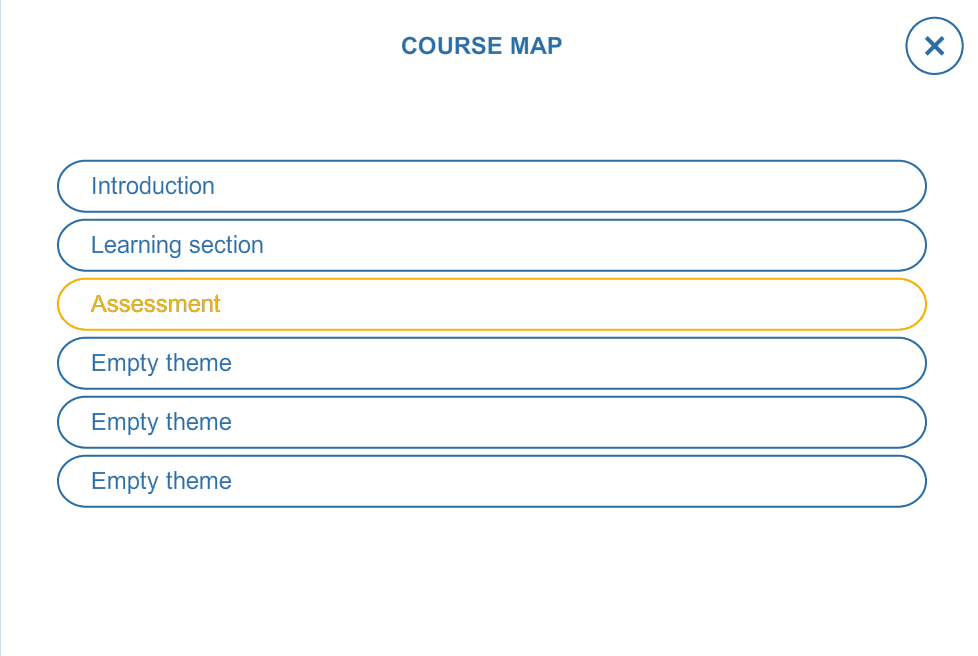Click the COURSE MAP title text

point(482,46)
